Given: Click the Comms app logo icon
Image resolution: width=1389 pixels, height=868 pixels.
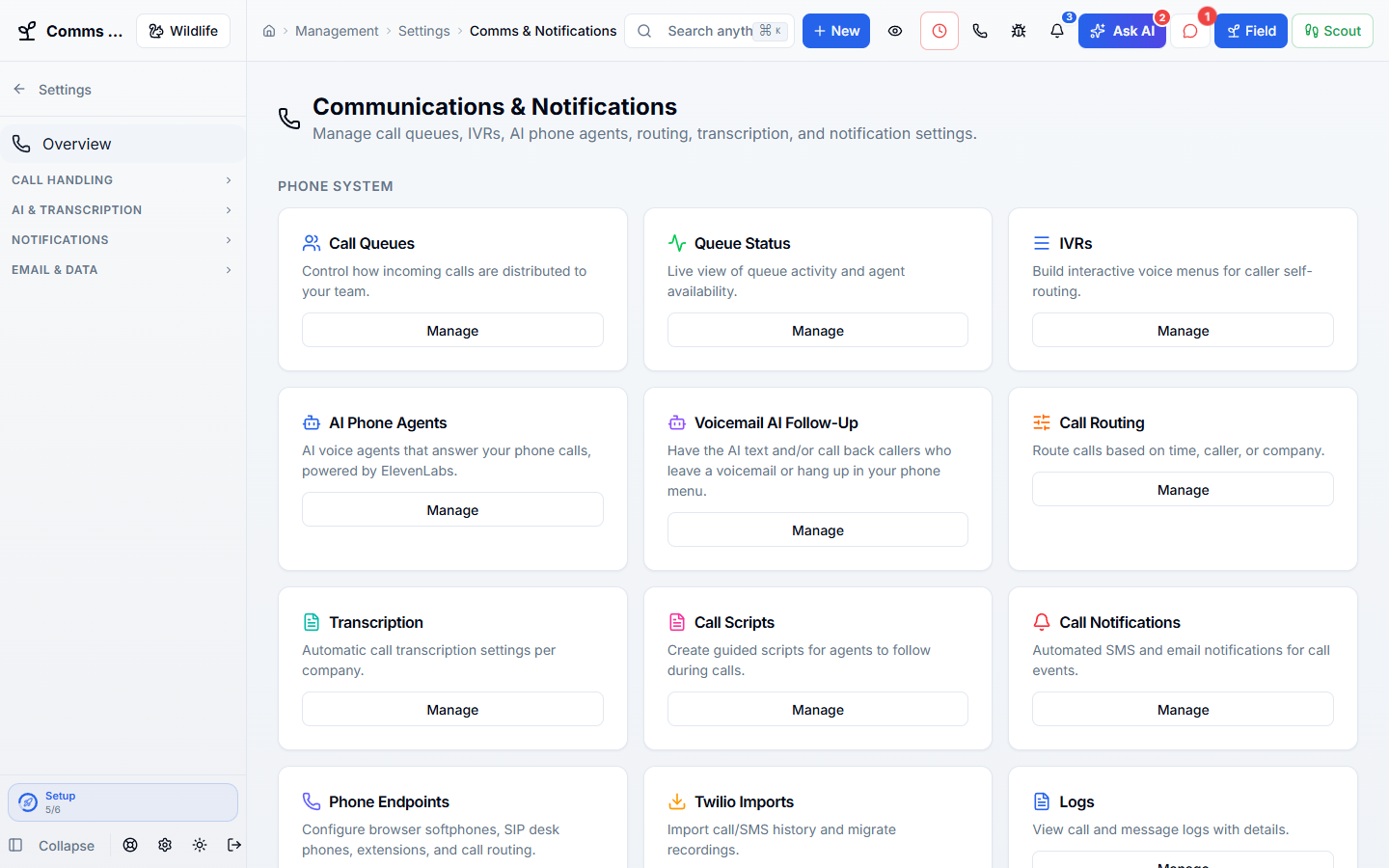Looking at the screenshot, I should coord(27,31).
